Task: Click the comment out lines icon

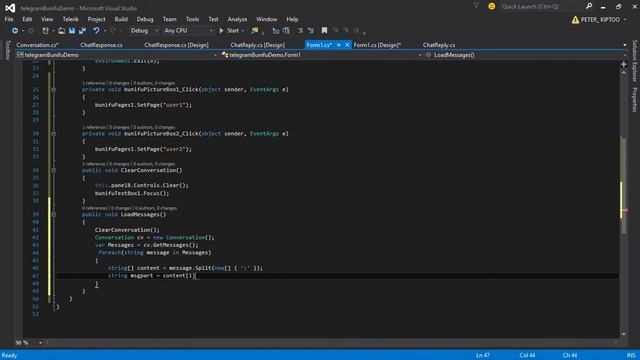Action: [276, 31]
